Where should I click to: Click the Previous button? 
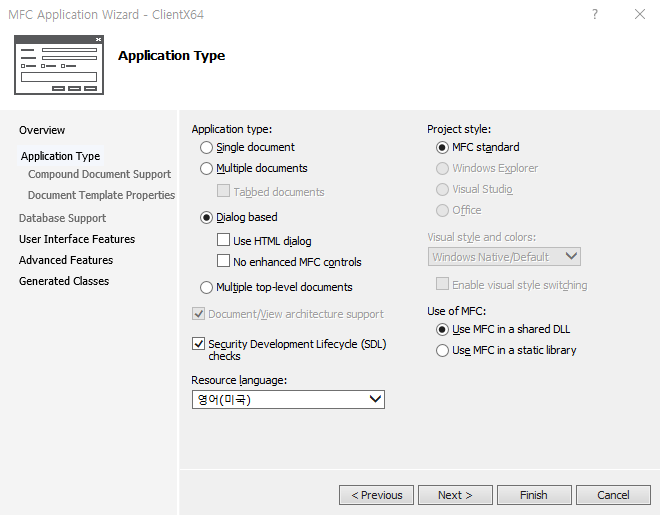coord(376,495)
